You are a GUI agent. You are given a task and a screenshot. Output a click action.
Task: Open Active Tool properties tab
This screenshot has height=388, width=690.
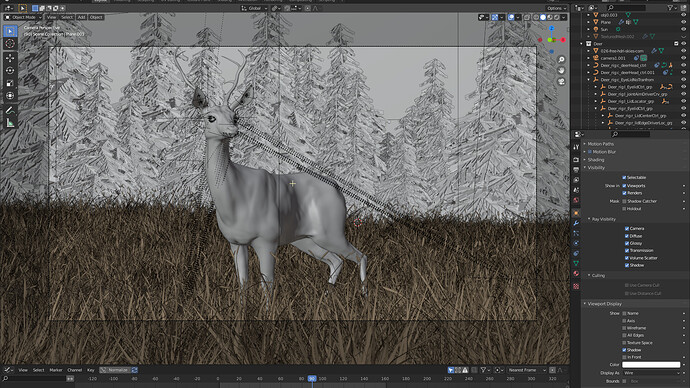pos(576,147)
